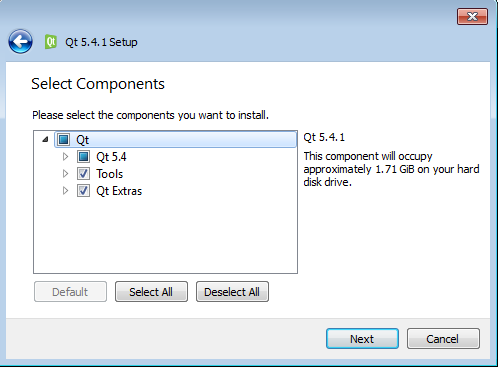
Task: Abort setup with the Cancel button
Action: pos(443,339)
